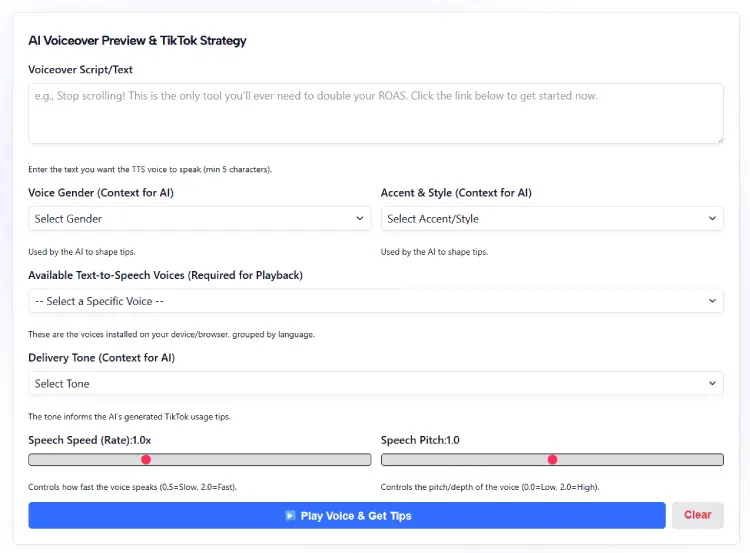
Task: Click the hint about voices installed on your device
Action: 171,334
